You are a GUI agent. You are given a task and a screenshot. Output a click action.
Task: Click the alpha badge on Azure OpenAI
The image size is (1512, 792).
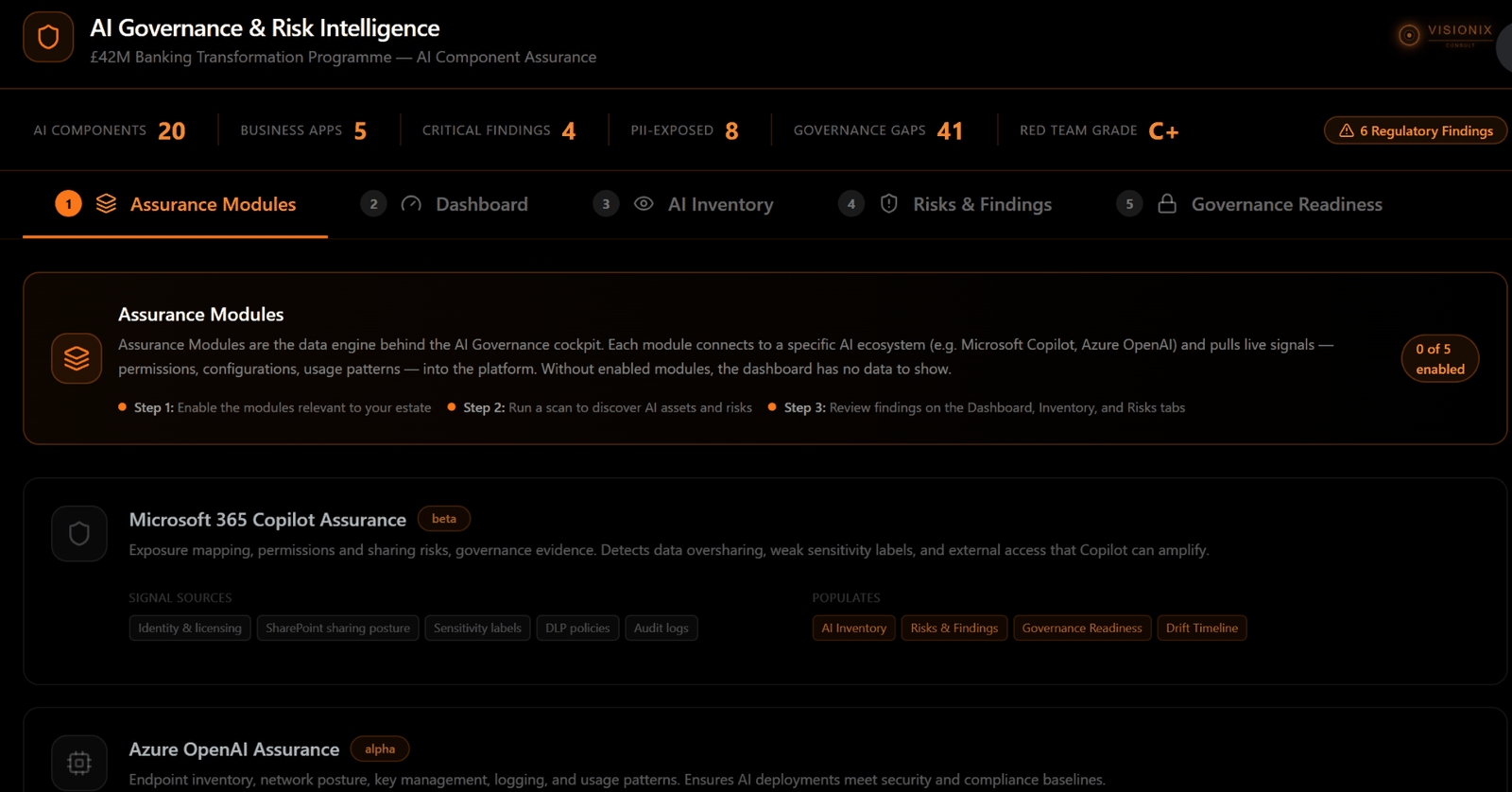[380, 749]
